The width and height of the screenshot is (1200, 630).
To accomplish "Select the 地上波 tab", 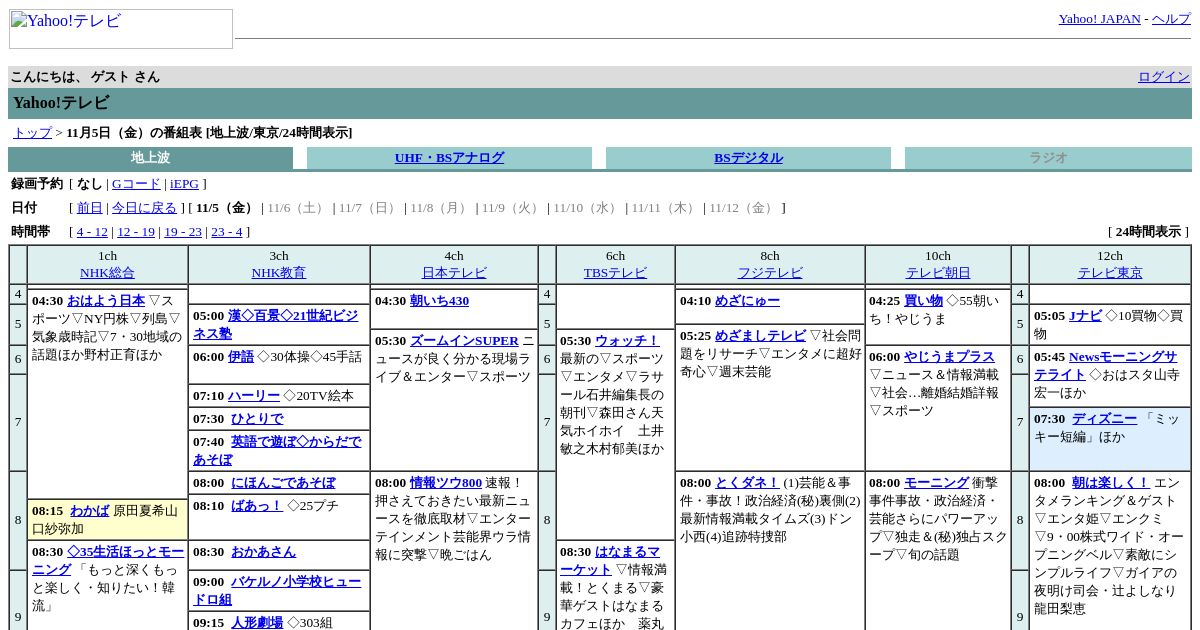I will 150,158.
